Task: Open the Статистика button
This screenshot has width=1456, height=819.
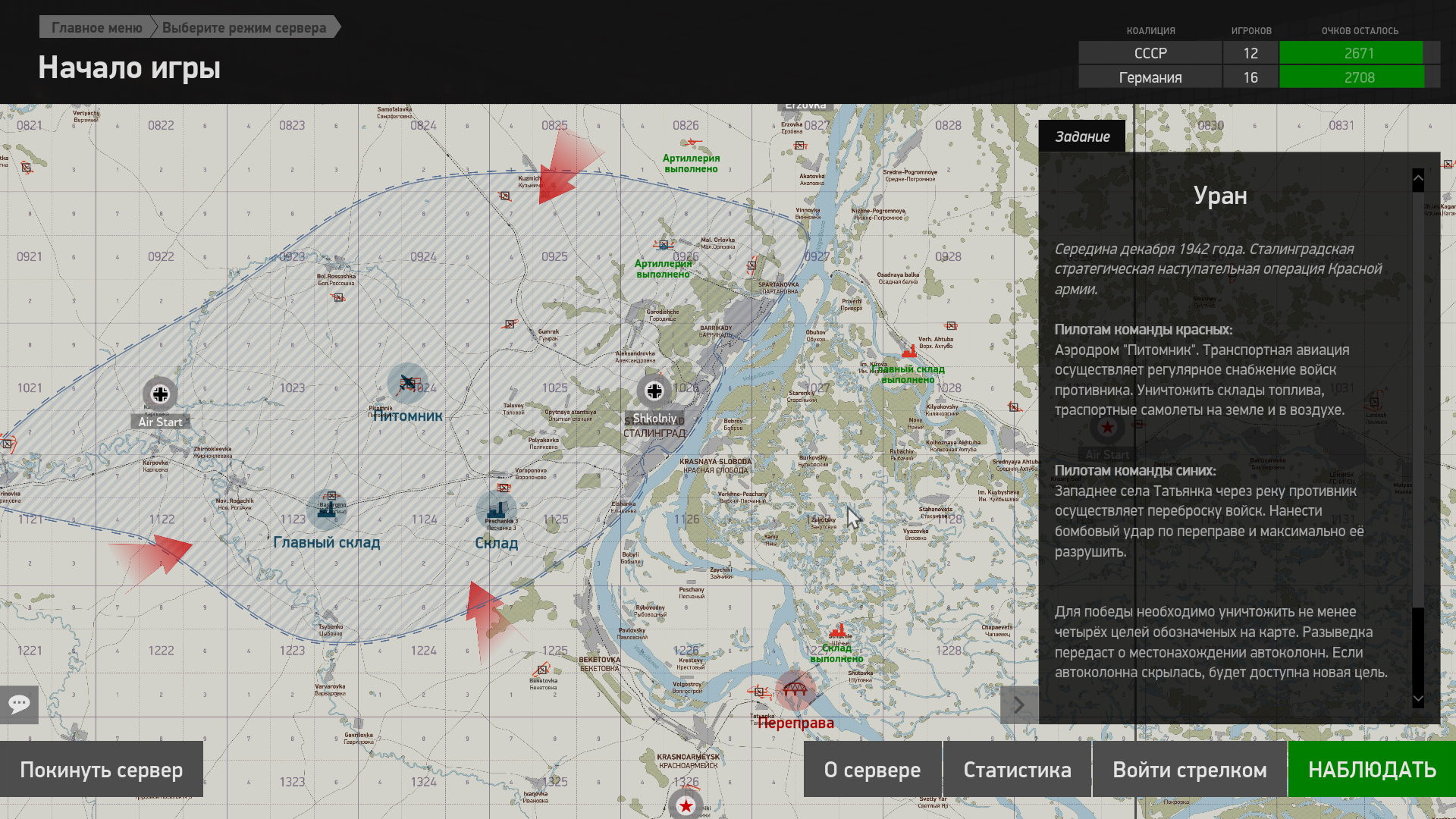Action: coord(1016,770)
